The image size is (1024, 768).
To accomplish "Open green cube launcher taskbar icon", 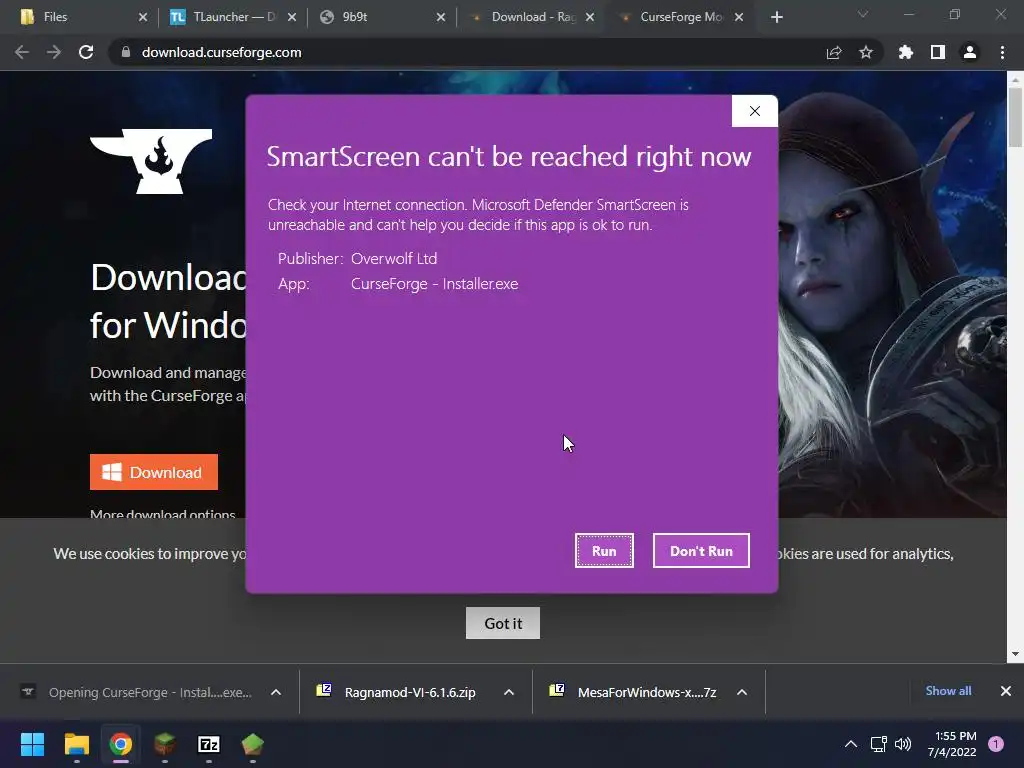I will pyautogui.click(x=253, y=744).
